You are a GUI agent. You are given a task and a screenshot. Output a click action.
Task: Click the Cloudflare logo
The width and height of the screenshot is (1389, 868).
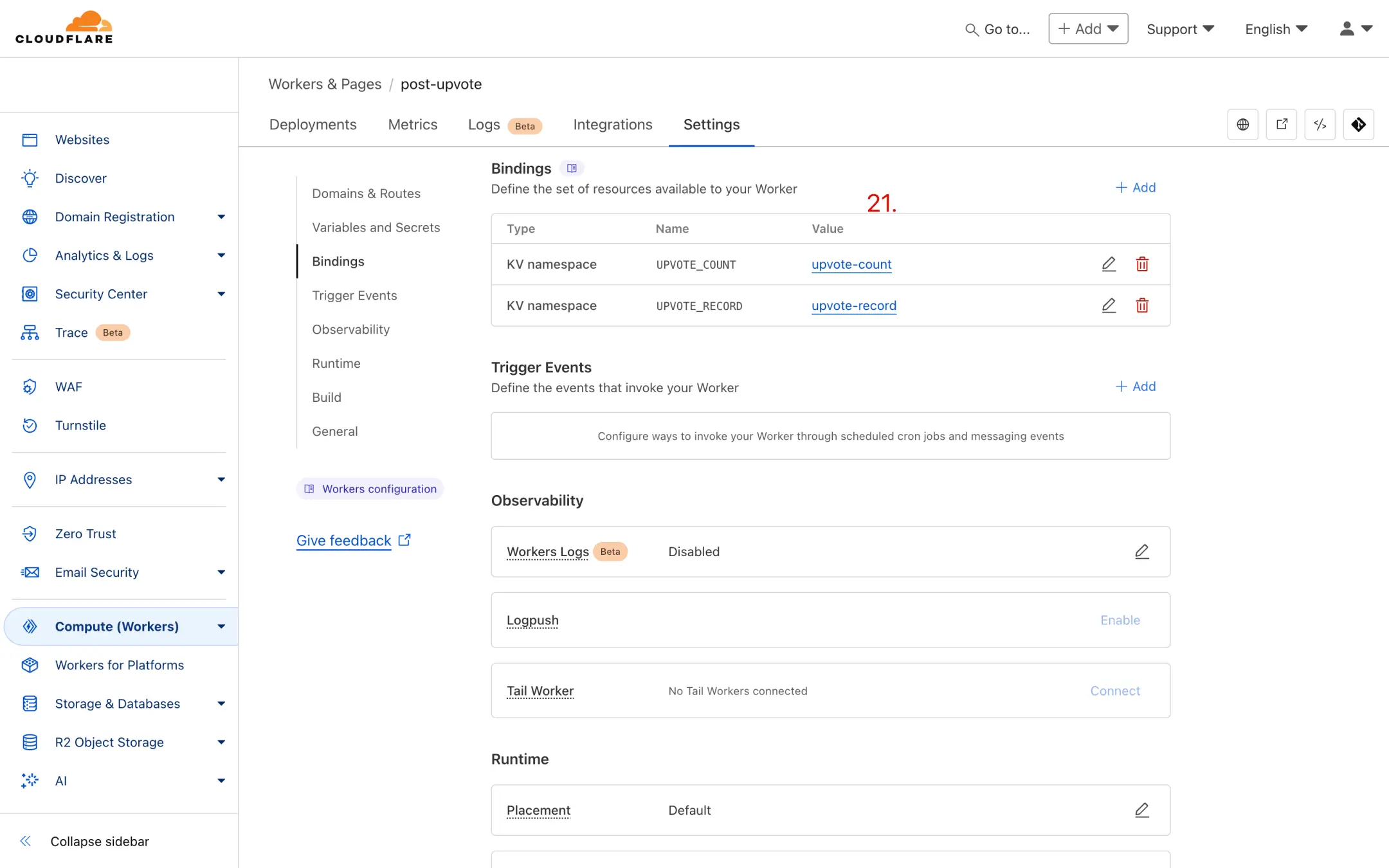point(64,28)
